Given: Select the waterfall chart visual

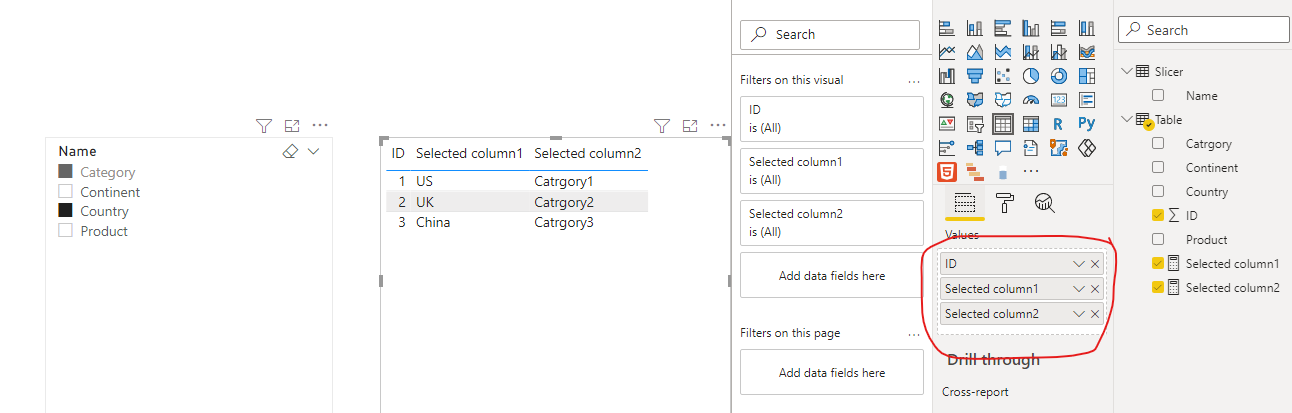Looking at the screenshot, I should [x=947, y=76].
